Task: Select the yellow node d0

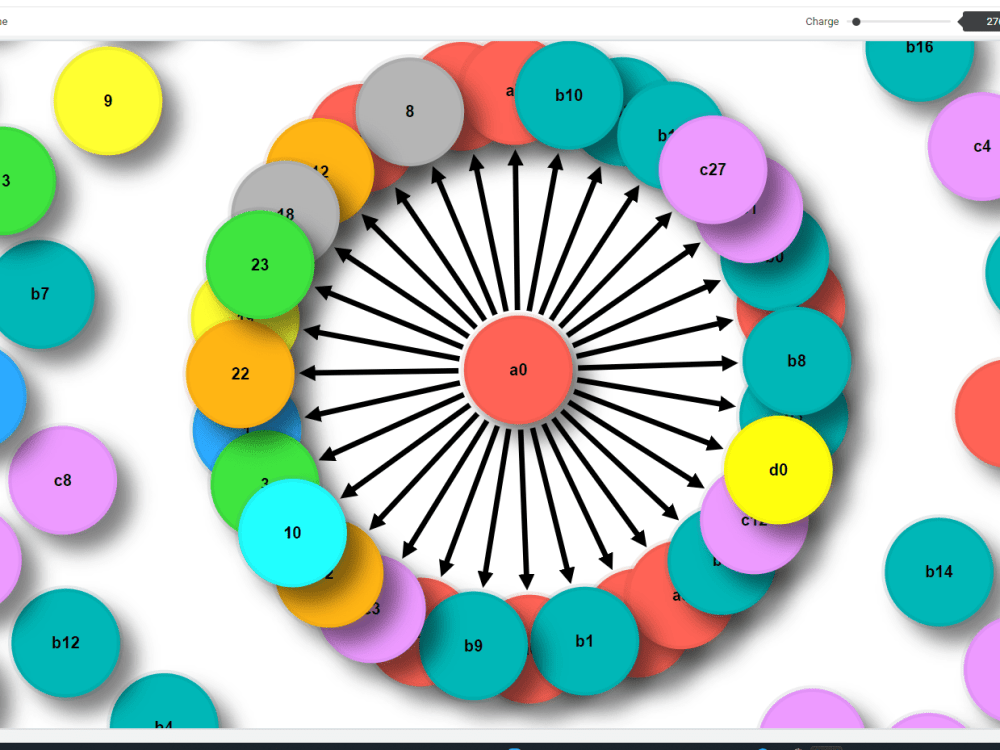Action: tap(779, 468)
